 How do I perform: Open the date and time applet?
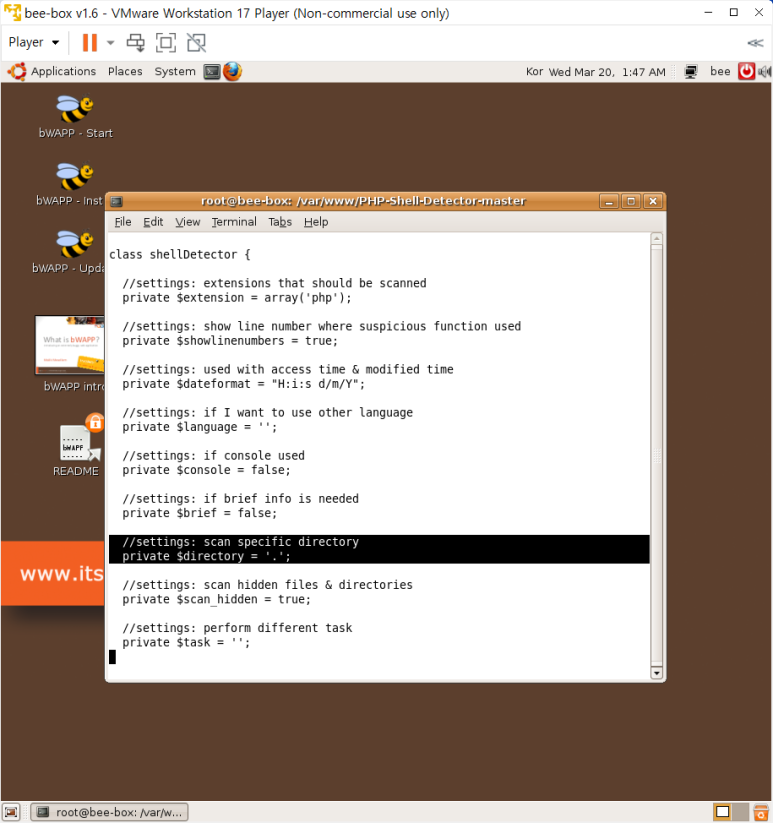point(607,72)
